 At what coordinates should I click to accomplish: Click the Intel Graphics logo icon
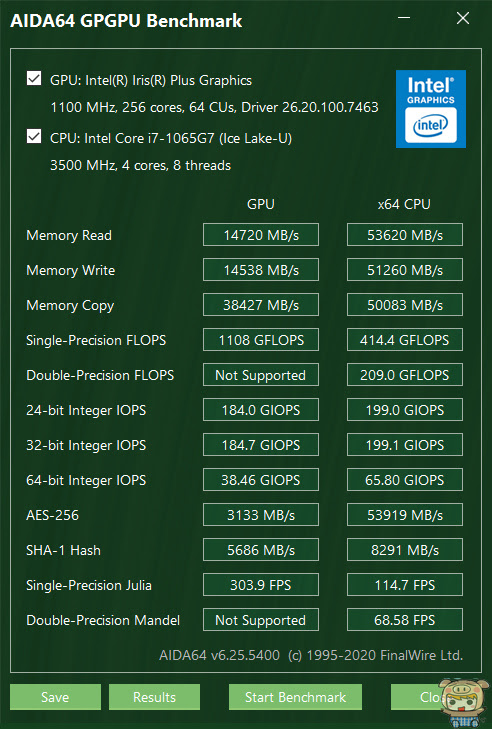click(431, 109)
